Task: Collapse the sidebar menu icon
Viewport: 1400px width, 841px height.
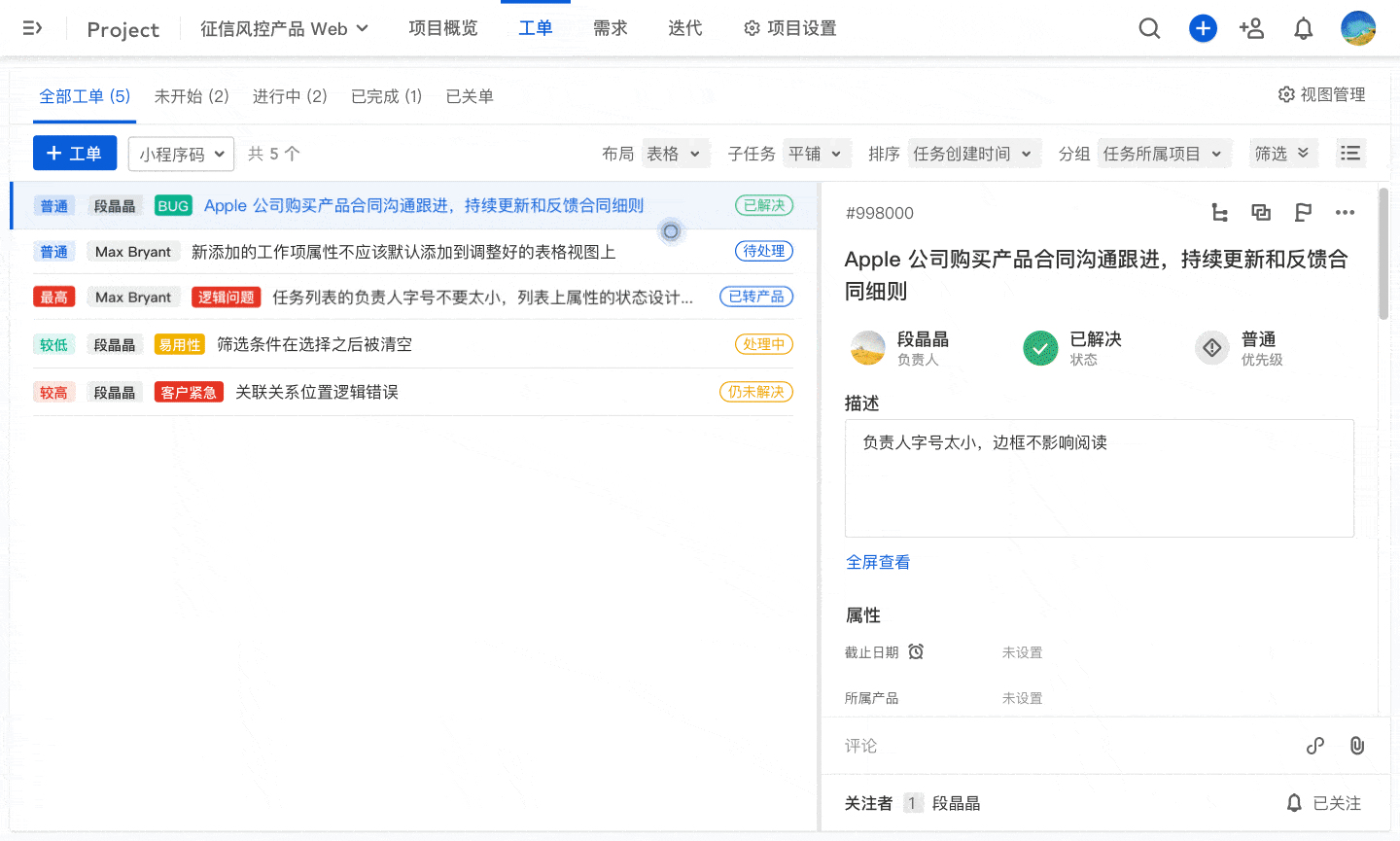Action: [x=32, y=28]
